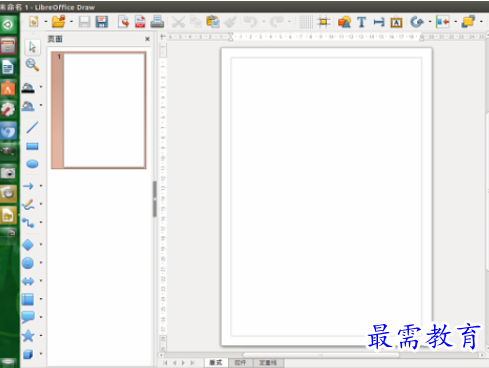Click the Print icon
The width and height of the screenshot is (489, 368).
(x=157, y=22)
